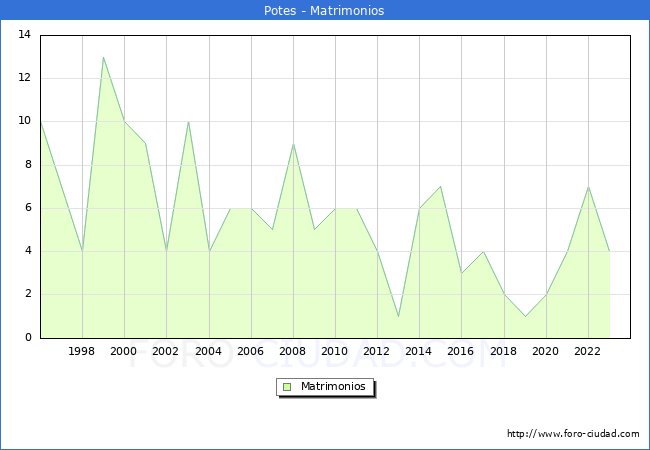Click the y-axis value 10
The image size is (650, 450).
tap(25, 121)
